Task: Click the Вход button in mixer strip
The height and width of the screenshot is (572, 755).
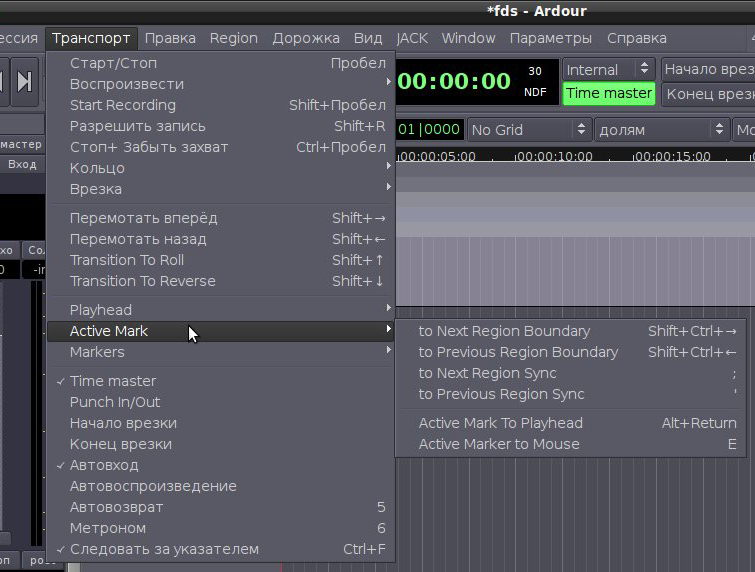Action: click(x=22, y=165)
